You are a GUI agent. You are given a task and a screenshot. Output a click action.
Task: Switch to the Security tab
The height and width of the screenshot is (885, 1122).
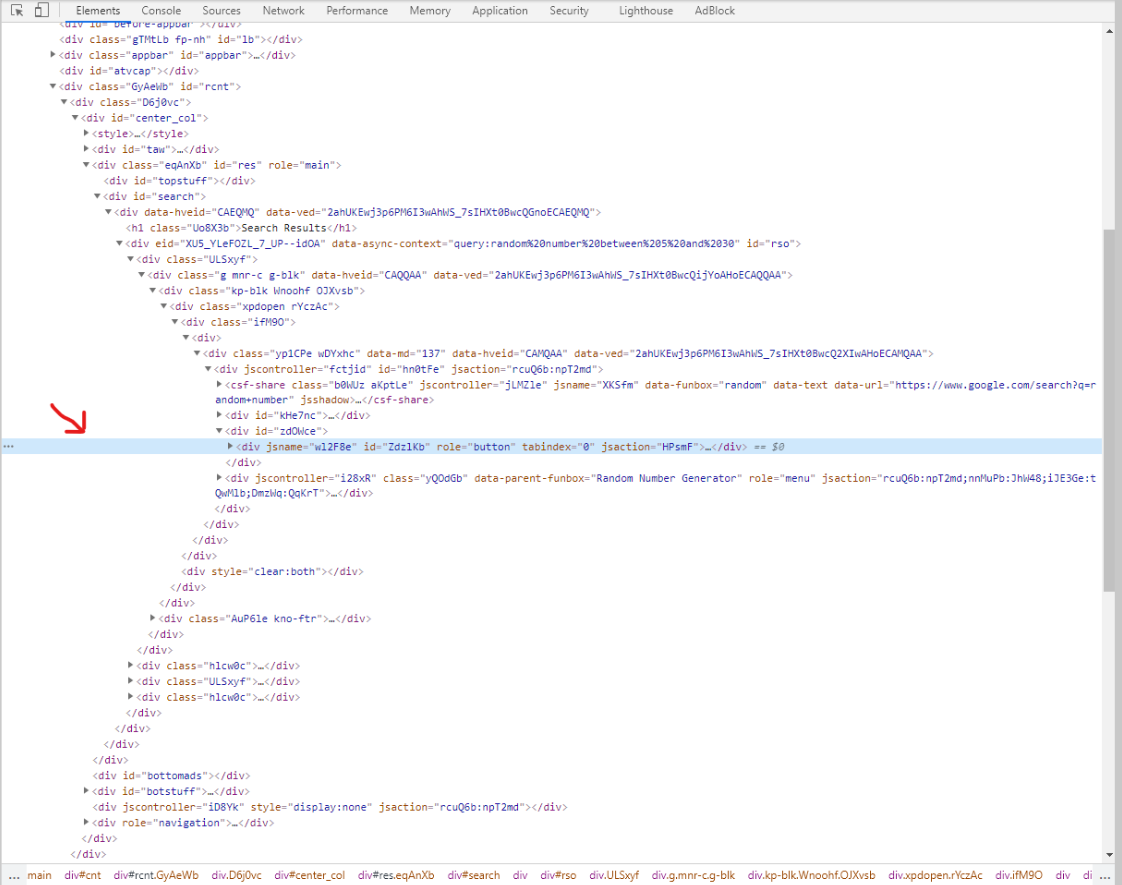pyautogui.click(x=569, y=11)
